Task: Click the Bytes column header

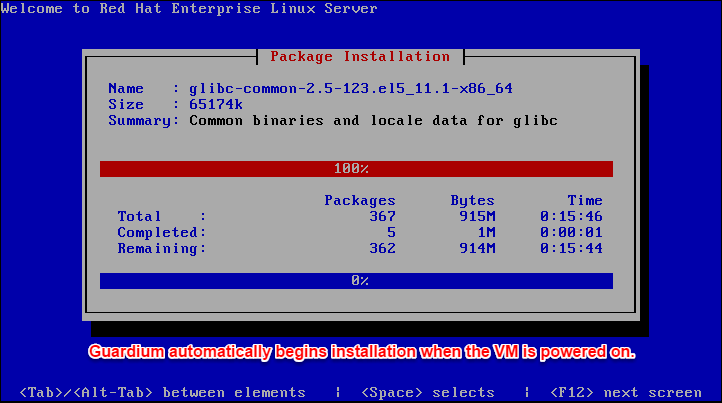Action: 471,200
